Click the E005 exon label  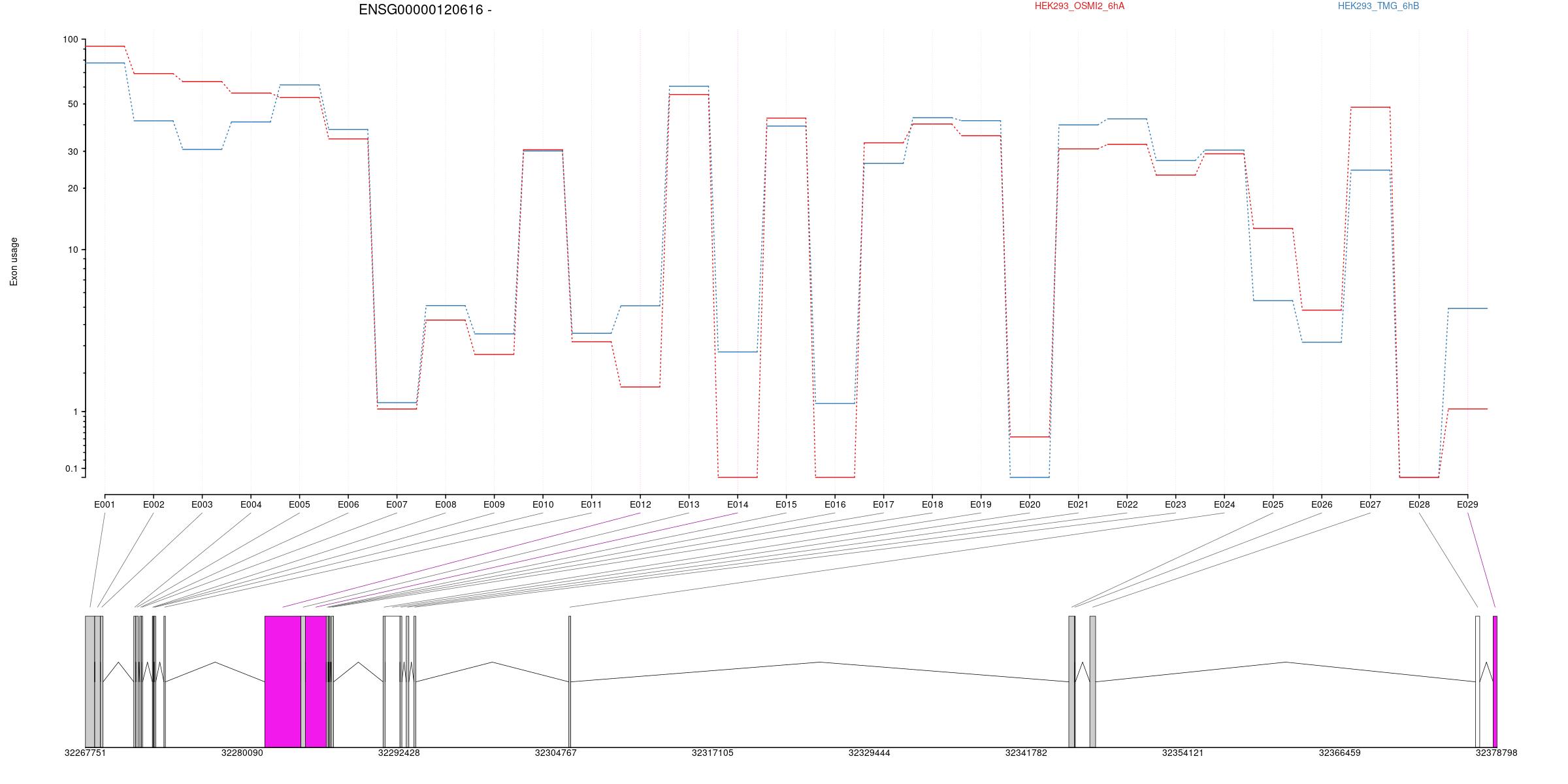click(x=299, y=504)
